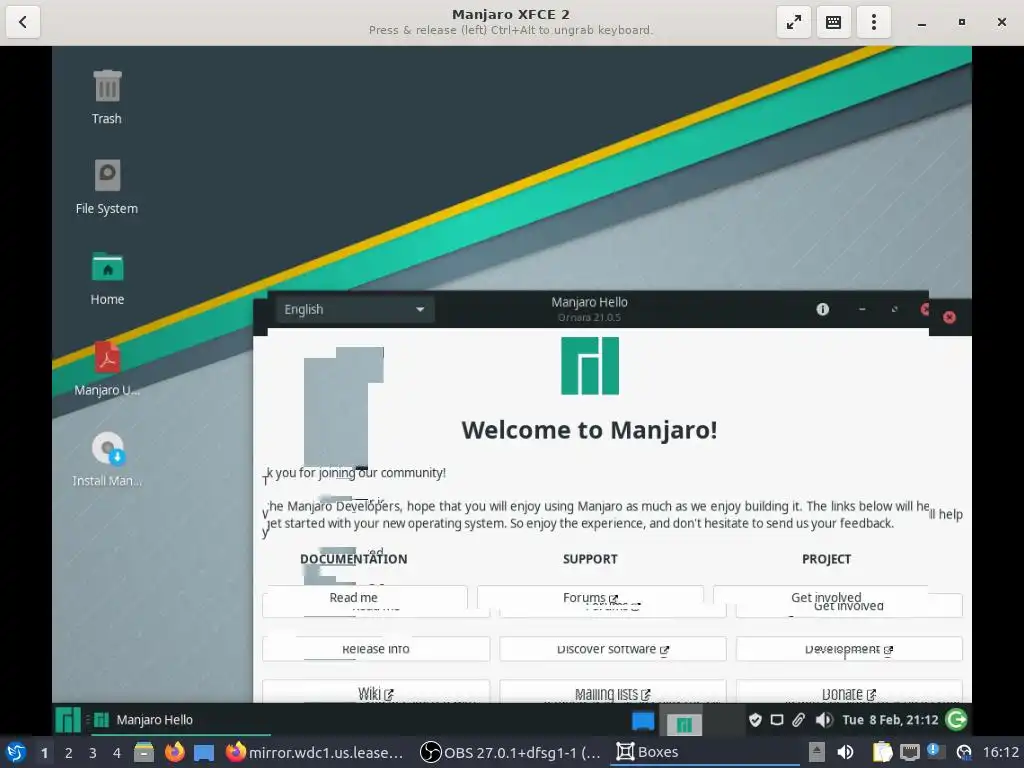The width and height of the screenshot is (1024, 768).
Task: Switch to host workspace 1
Action: [44, 753]
